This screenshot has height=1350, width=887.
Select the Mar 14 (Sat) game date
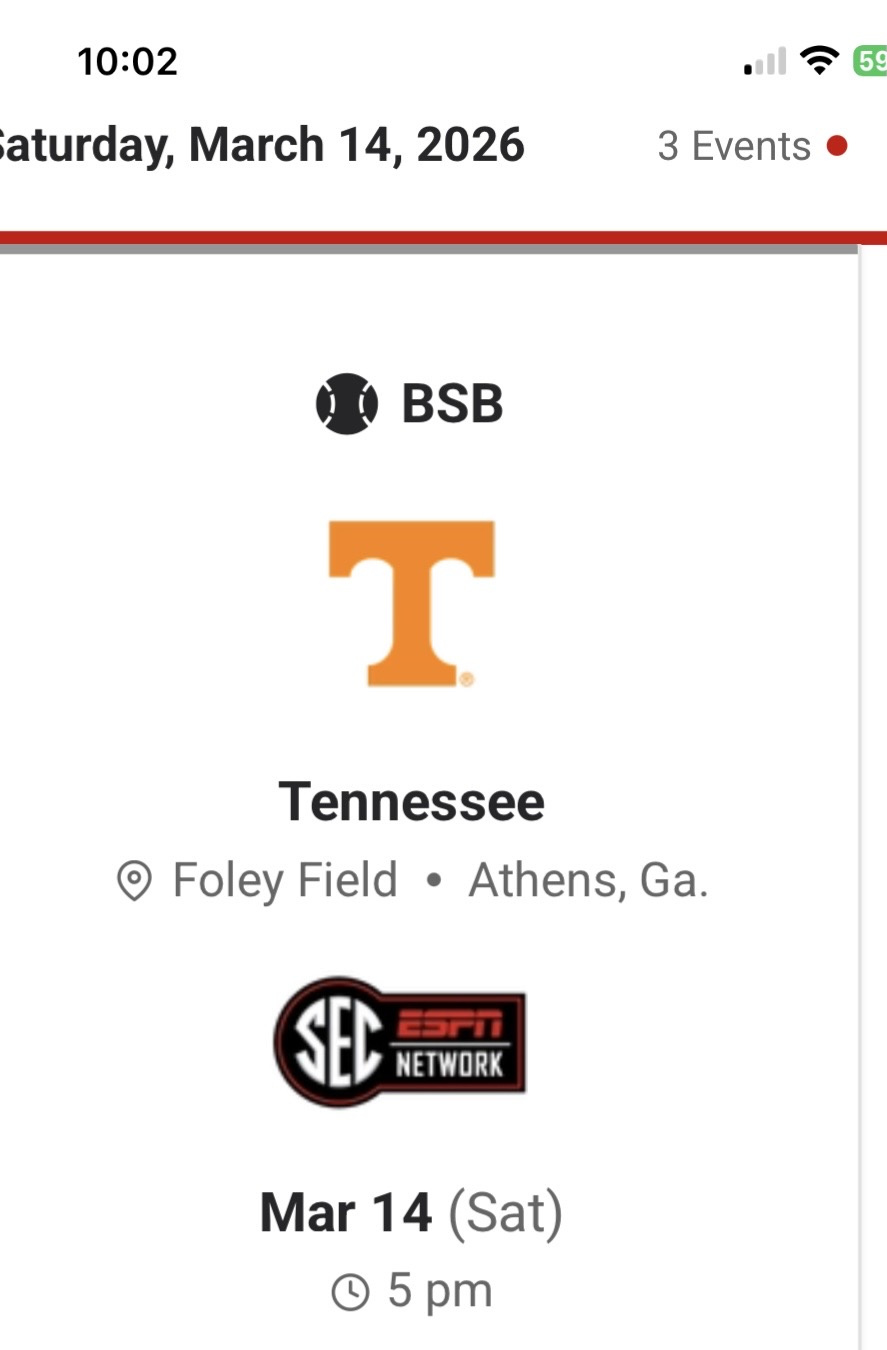411,1212
